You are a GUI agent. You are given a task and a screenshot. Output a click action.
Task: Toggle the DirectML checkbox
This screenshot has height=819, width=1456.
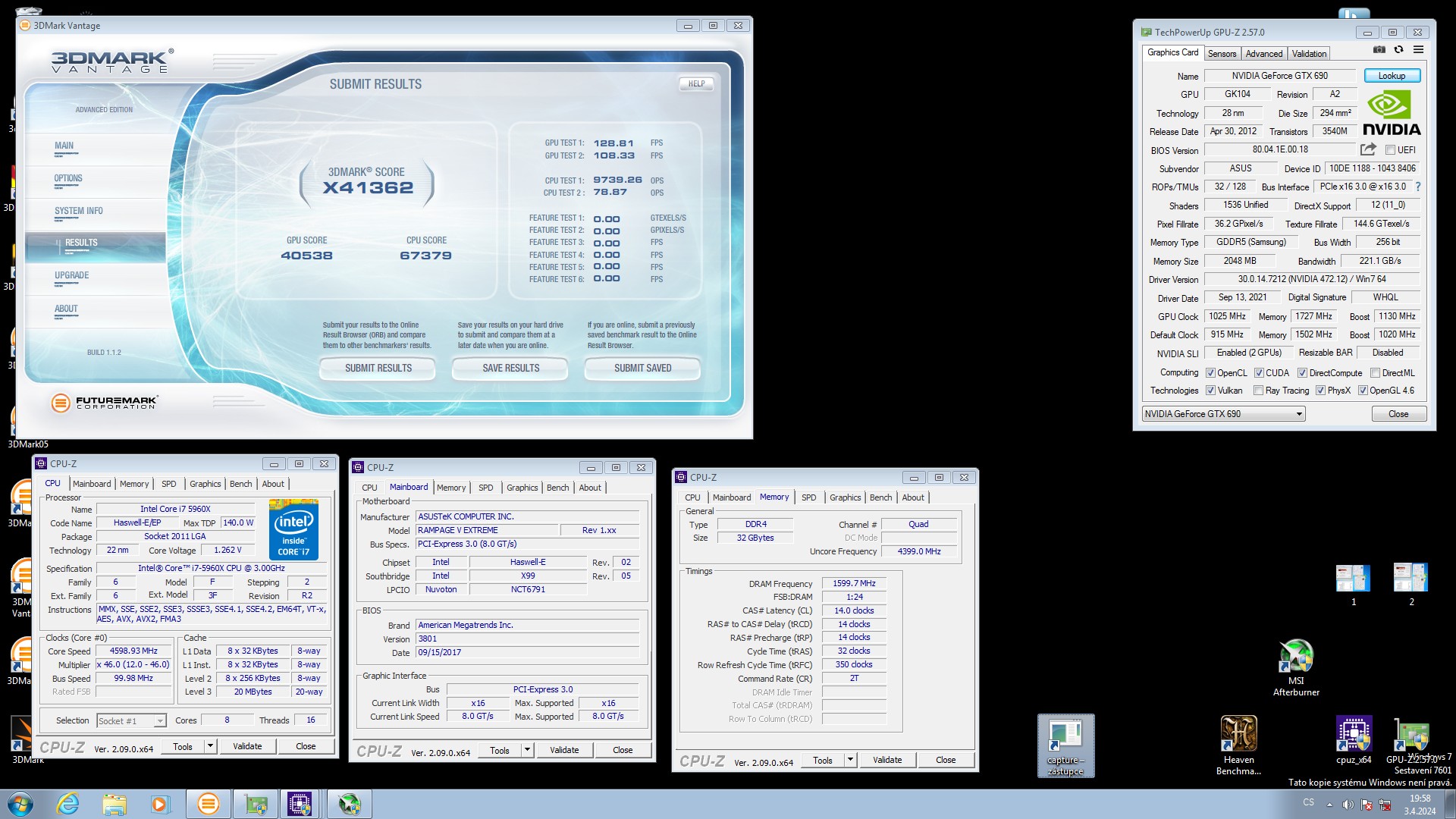point(1375,373)
